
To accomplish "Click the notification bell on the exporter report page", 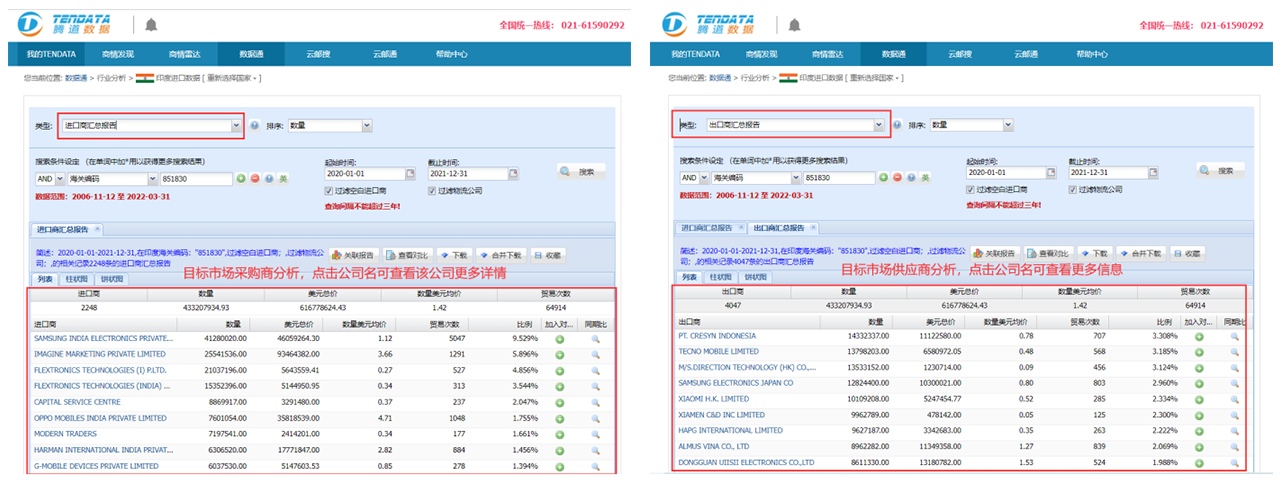I will [794, 24].
